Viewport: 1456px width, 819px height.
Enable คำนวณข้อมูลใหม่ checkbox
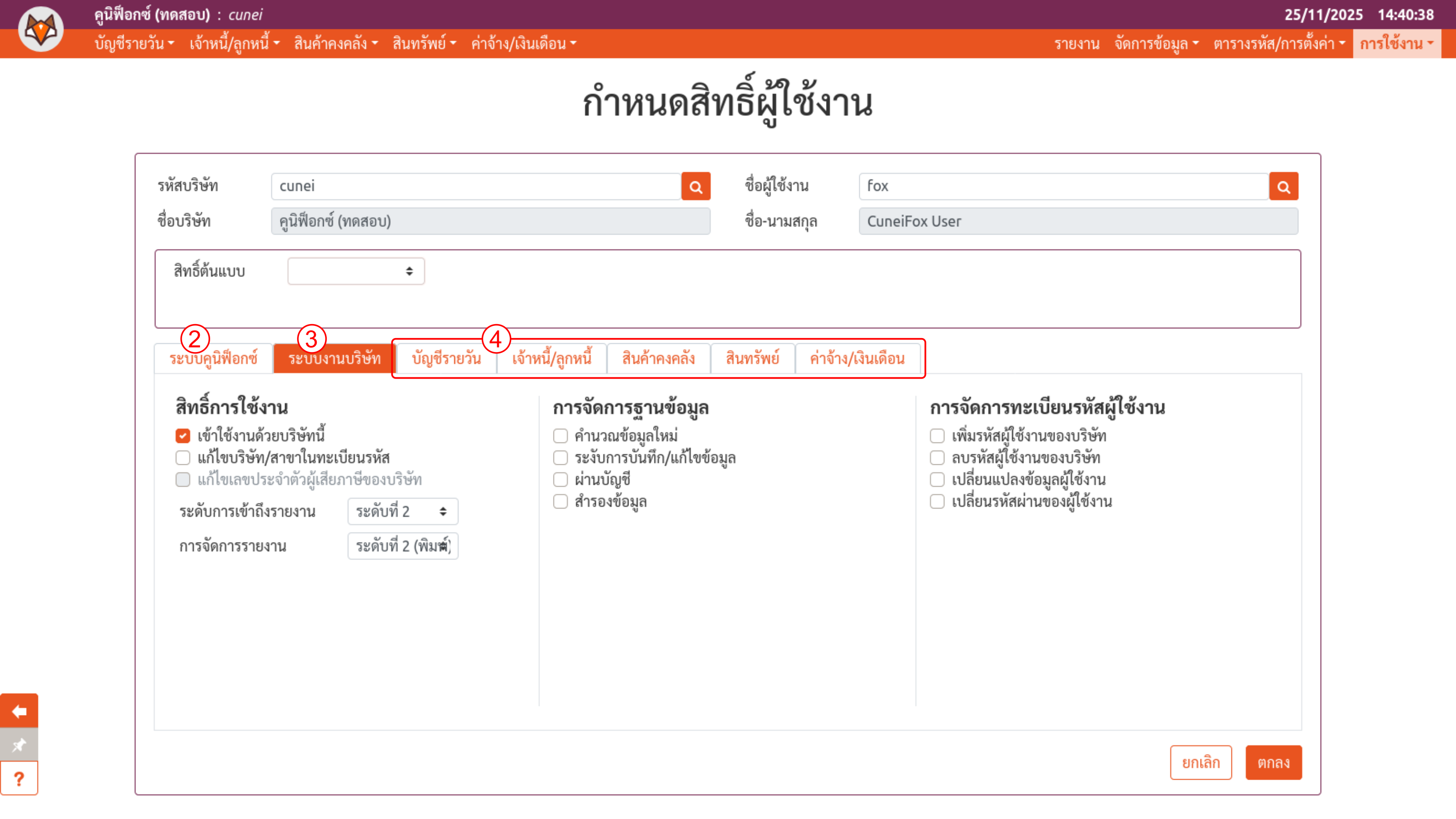pos(560,436)
